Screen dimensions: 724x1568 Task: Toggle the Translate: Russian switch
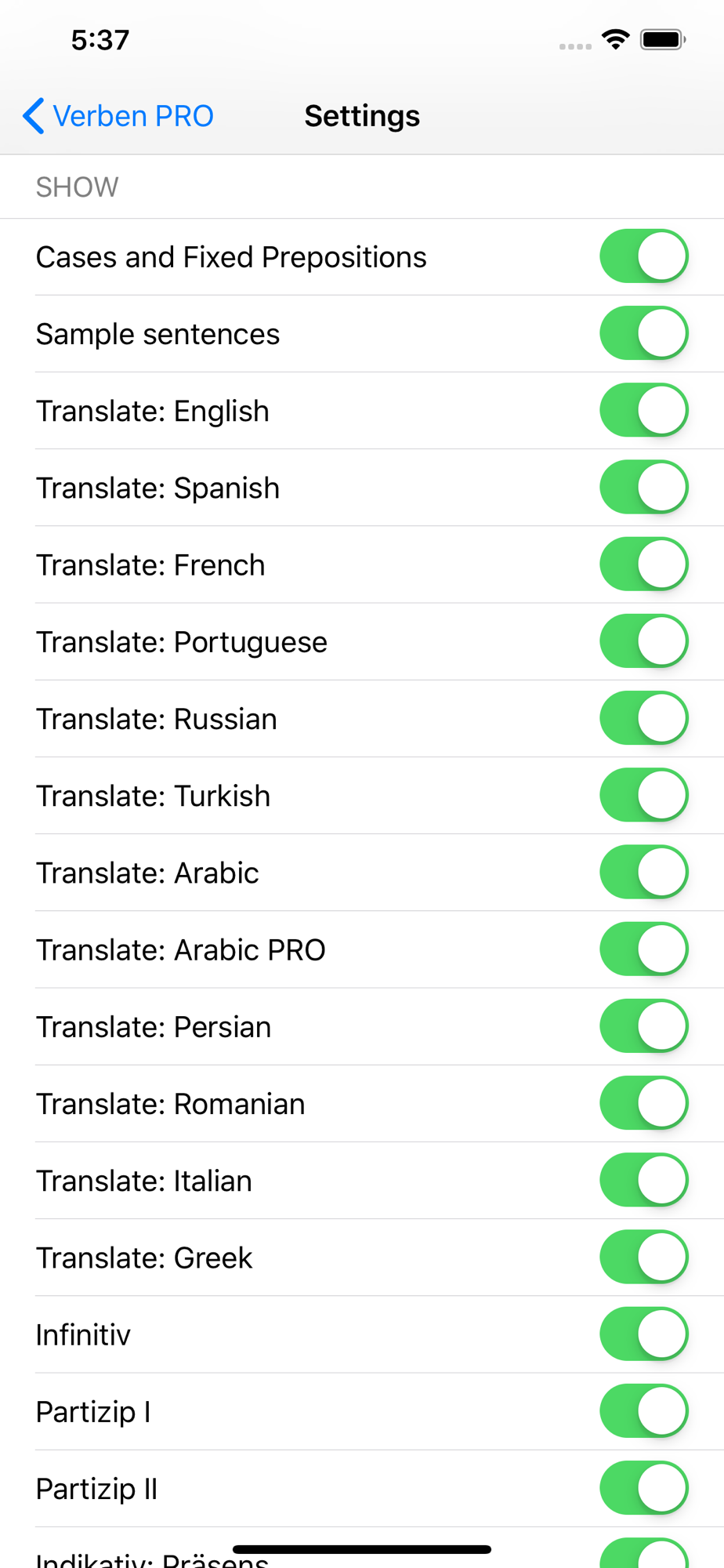point(644,718)
